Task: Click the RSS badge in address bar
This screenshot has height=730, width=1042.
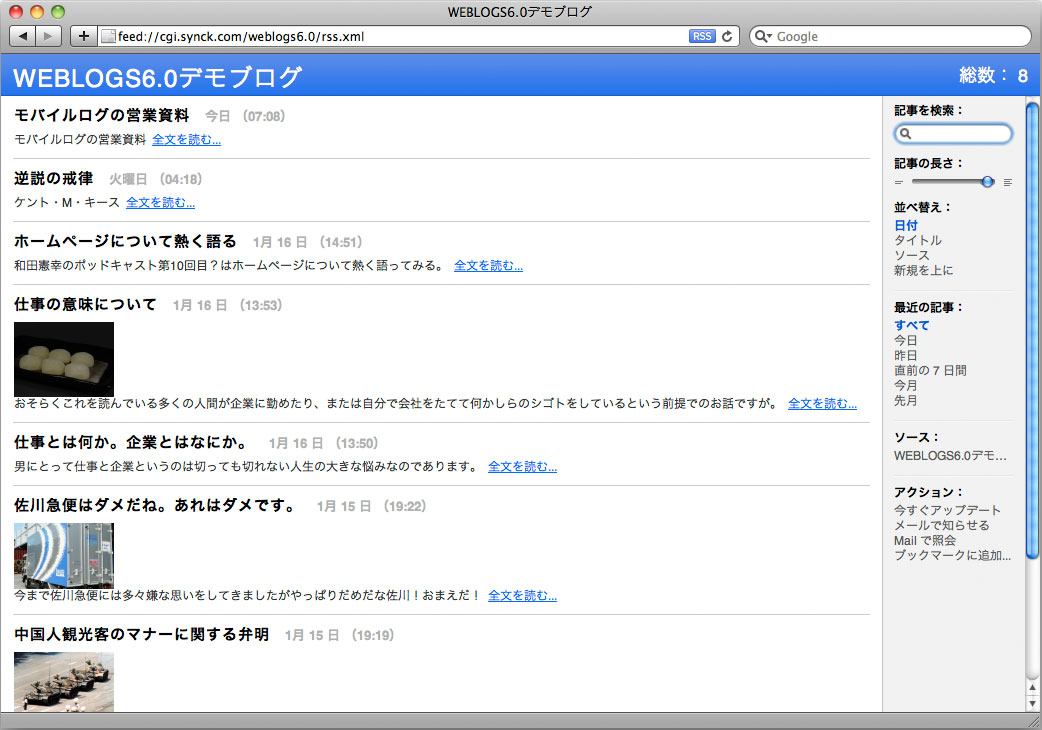Action: click(x=702, y=37)
